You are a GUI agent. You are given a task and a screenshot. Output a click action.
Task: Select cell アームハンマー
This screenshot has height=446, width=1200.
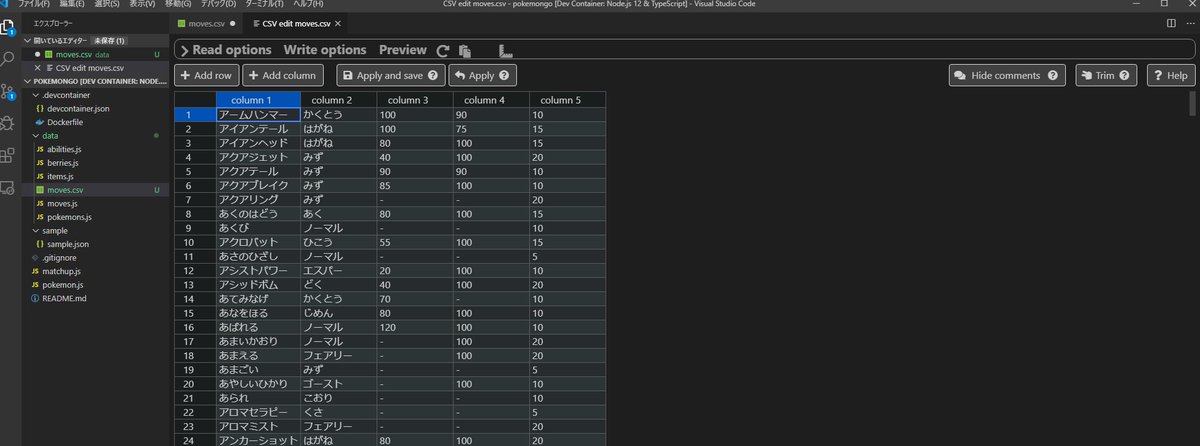click(x=258, y=115)
